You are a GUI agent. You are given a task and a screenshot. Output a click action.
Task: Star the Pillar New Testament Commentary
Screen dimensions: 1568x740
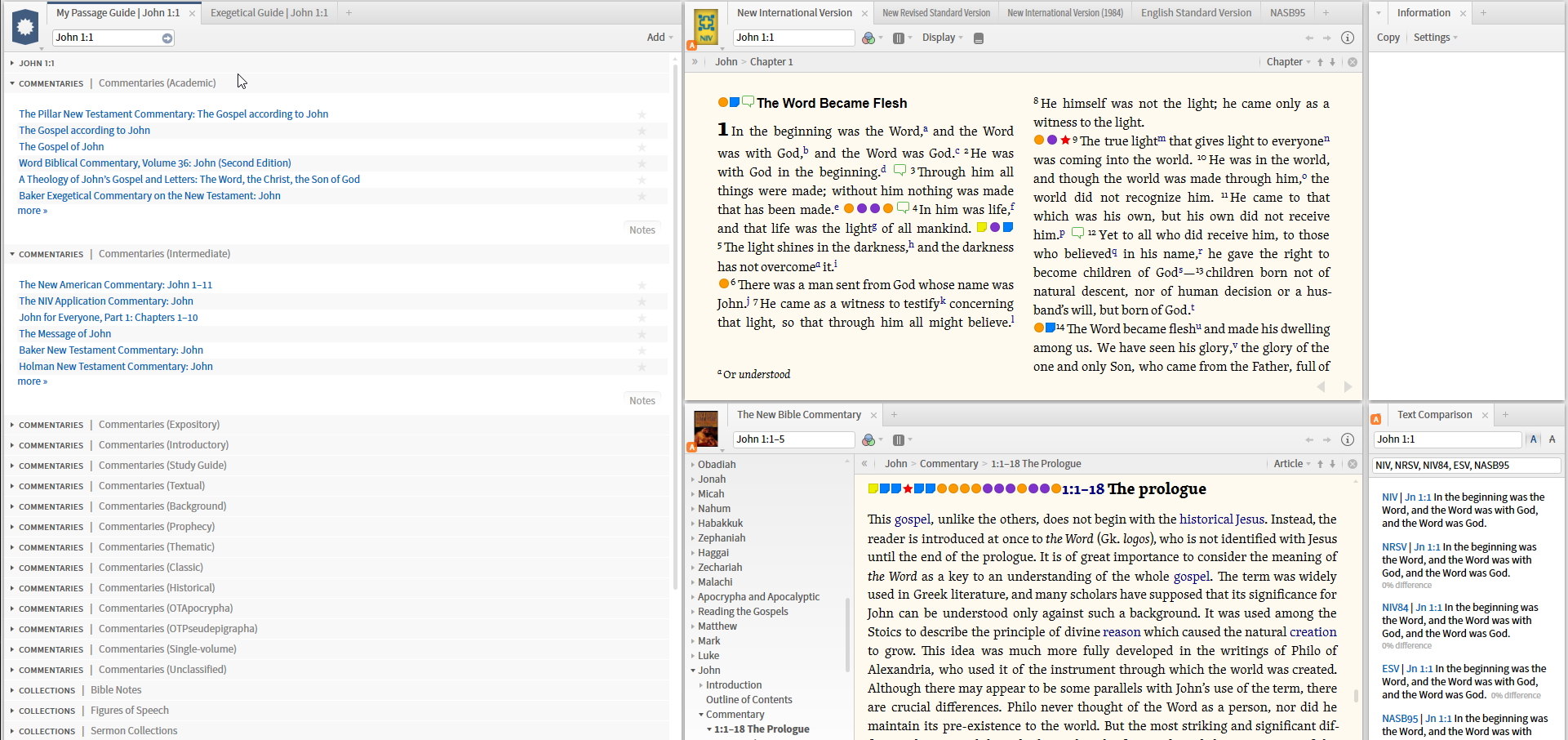click(642, 115)
